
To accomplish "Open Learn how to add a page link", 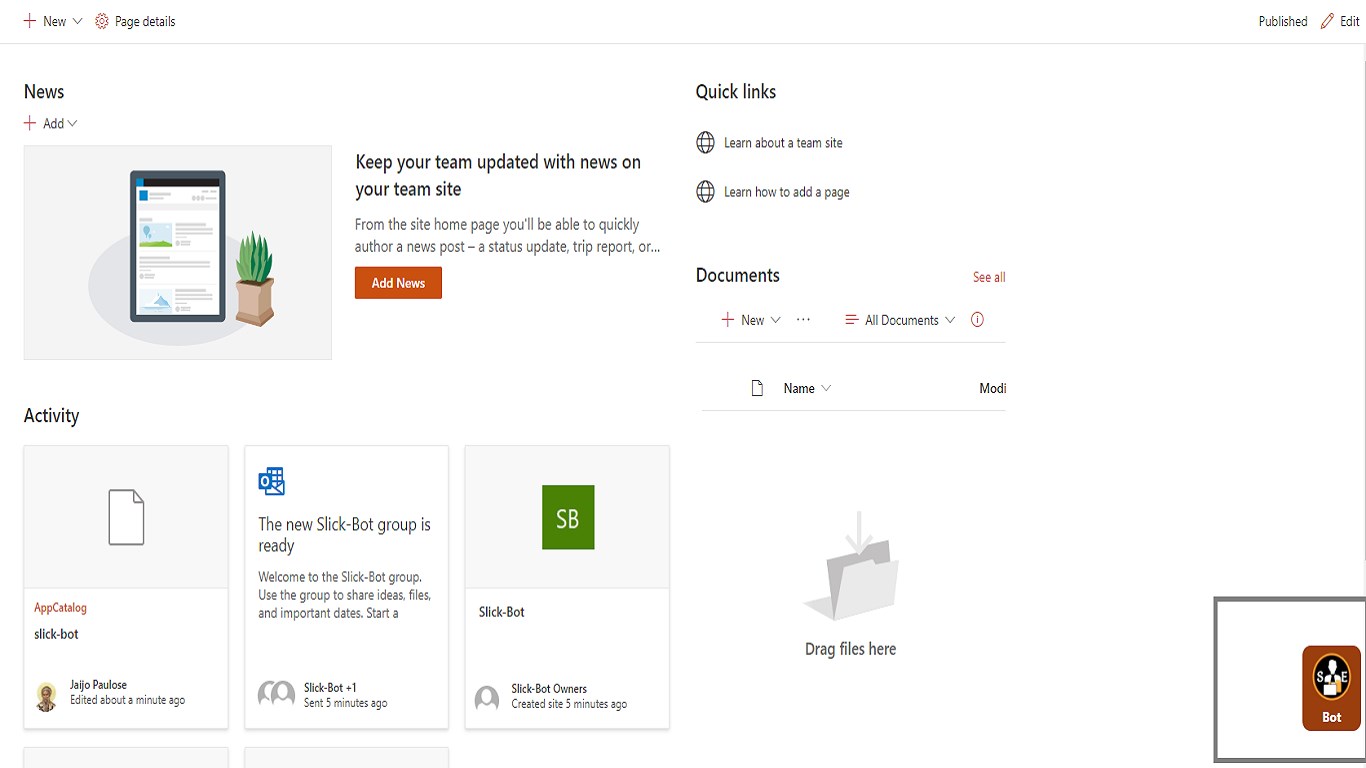I will [786, 192].
